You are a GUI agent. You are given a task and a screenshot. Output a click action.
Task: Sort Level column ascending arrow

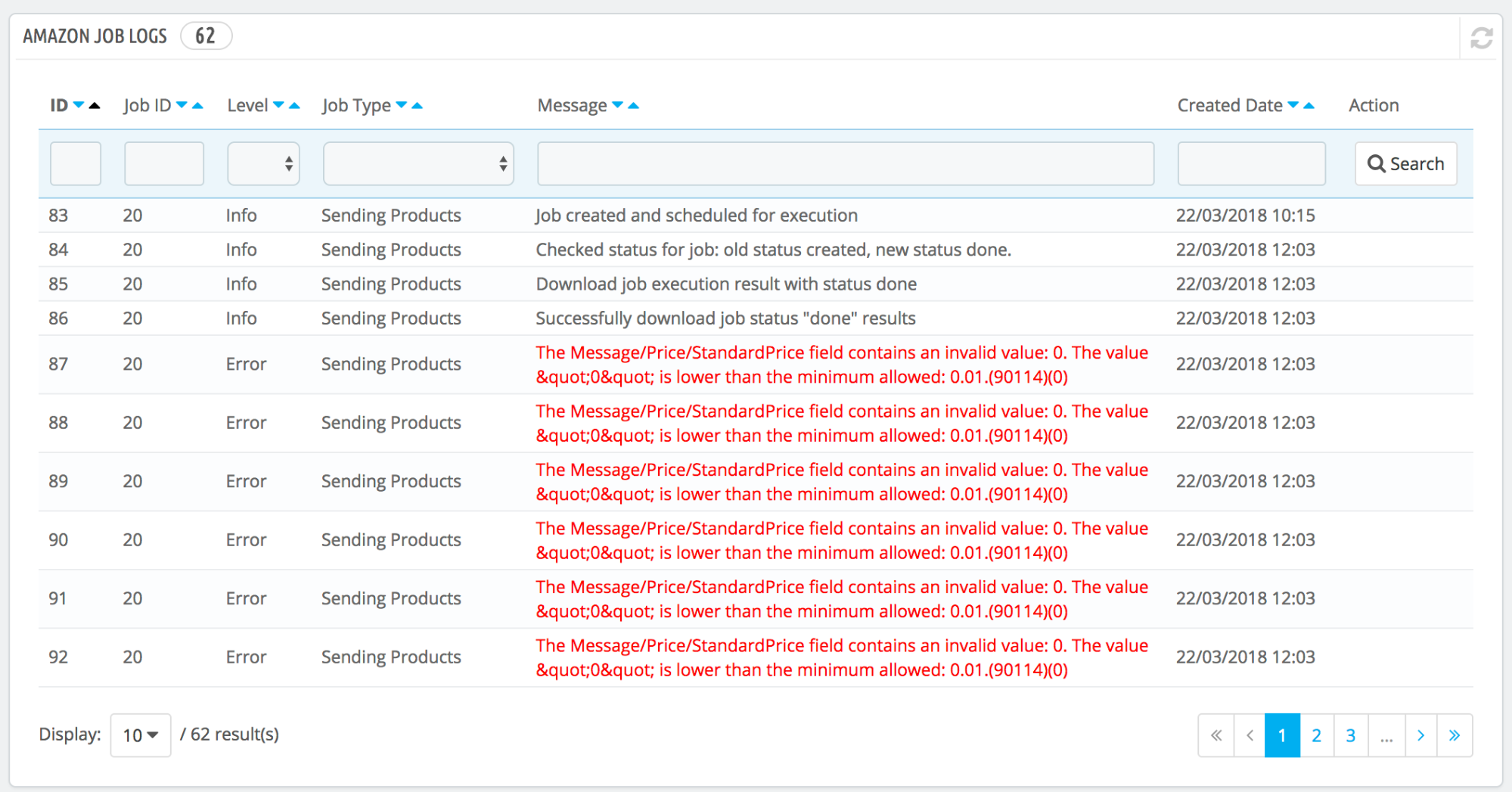coord(294,105)
